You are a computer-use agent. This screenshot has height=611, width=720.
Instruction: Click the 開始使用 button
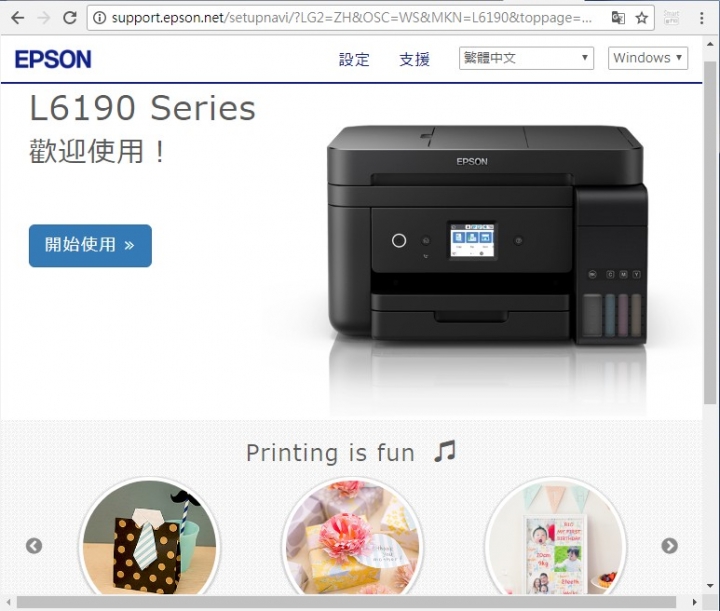pyautogui.click(x=90, y=246)
